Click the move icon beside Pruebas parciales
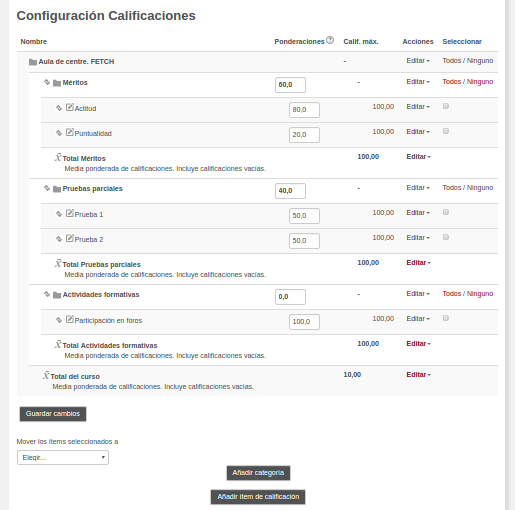The height and width of the screenshot is (510, 515). tap(47, 188)
